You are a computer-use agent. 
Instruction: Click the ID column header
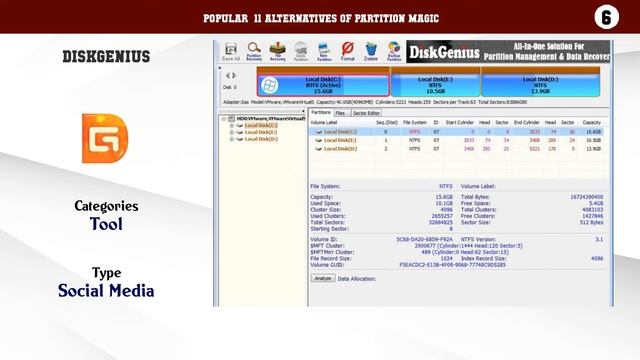tap(436, 122)
